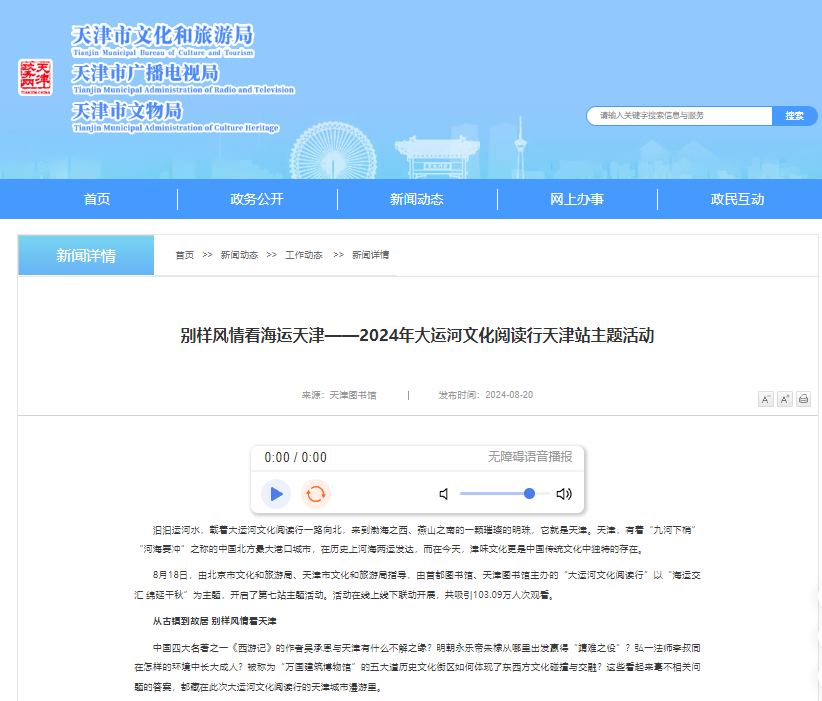This screenshot has width=822, height=701.
Task: Open the 网上办事 navigation item
Action: pyautogui.click(x=577, y=199)
